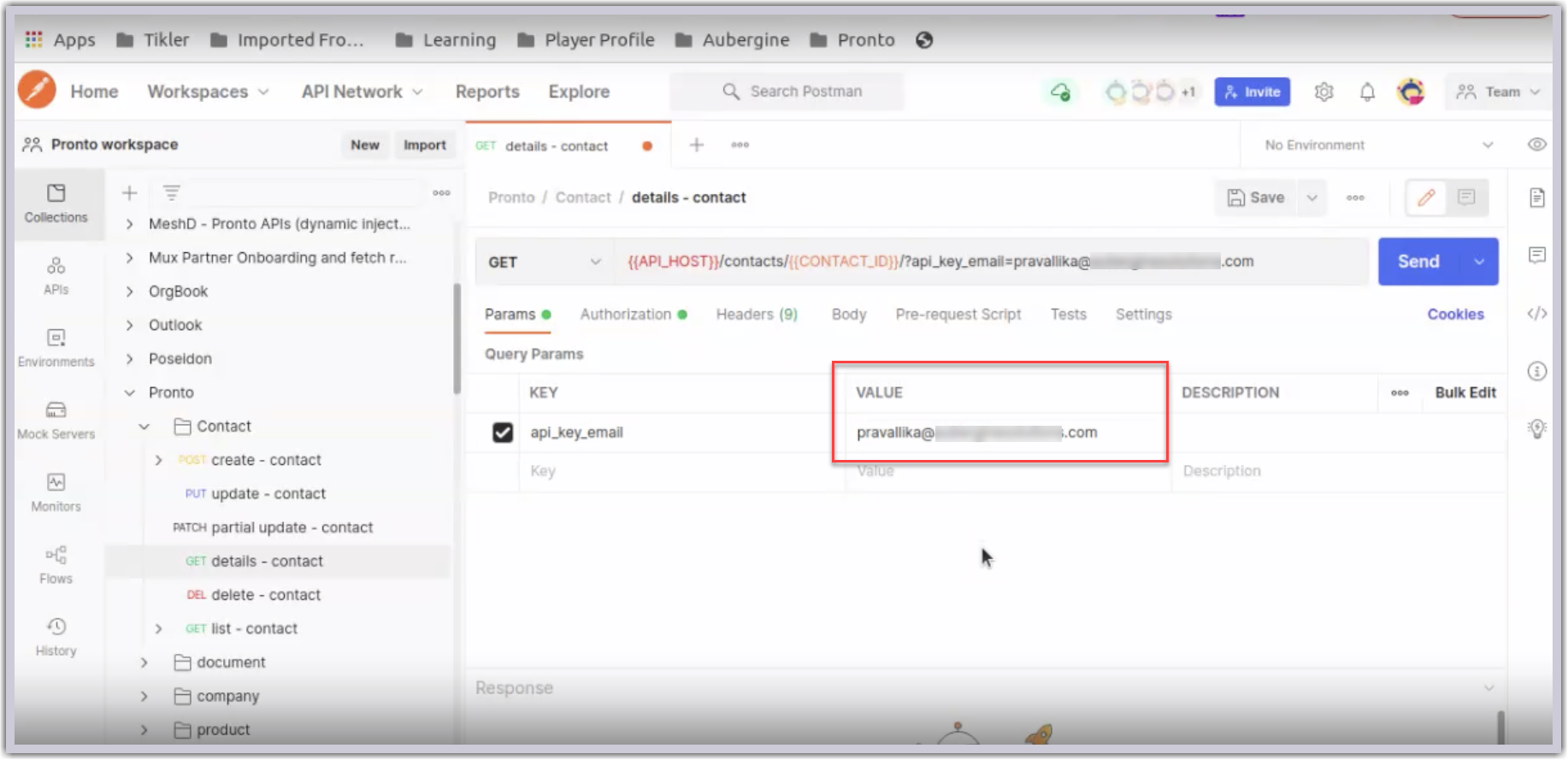Screen dimensions: 1568x760
Task: Click the Import button
Action: point(425,145)
